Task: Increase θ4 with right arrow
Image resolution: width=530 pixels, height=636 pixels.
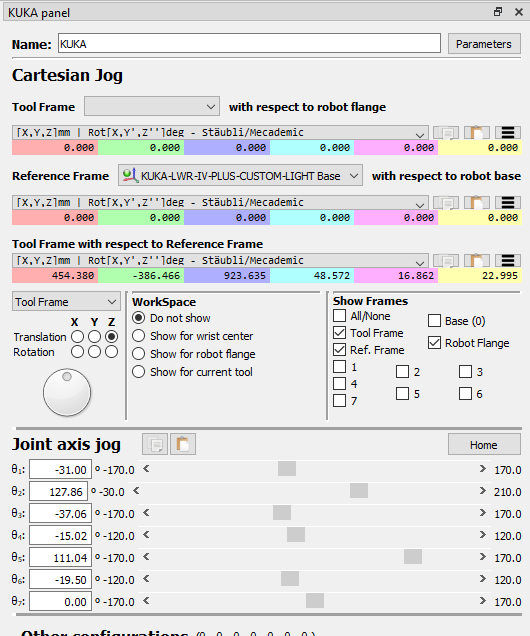Action: (x=483, y=535)
